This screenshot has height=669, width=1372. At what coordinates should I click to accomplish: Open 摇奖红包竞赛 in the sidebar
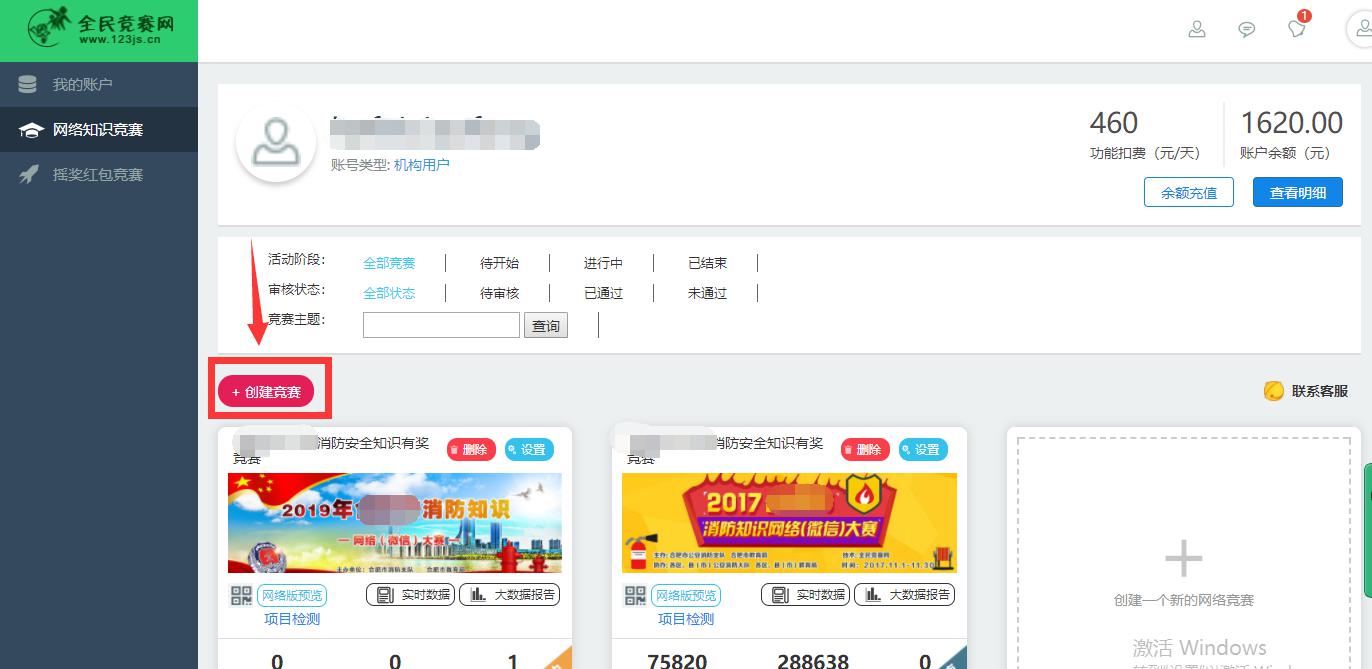98,175
